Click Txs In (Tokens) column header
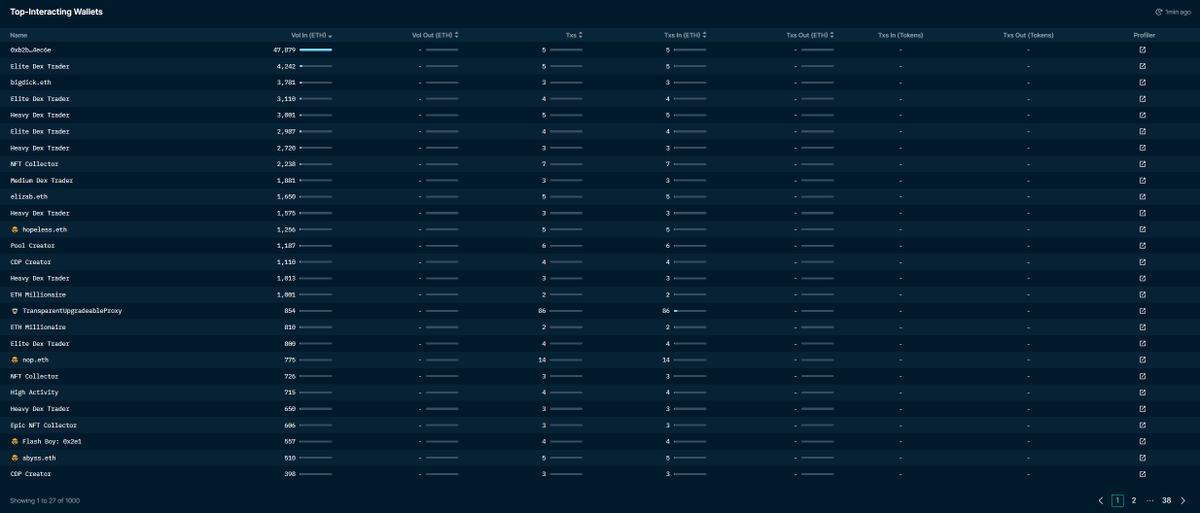This screenshot has height=513, width=1200. pos(900,35)
